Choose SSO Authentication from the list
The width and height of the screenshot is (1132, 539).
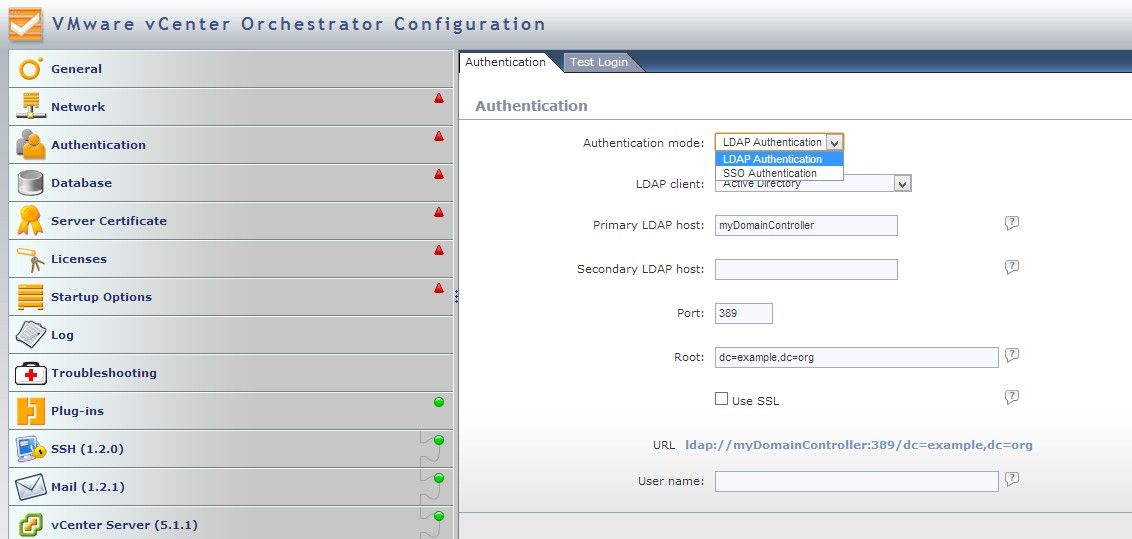(x=769, y=173)
